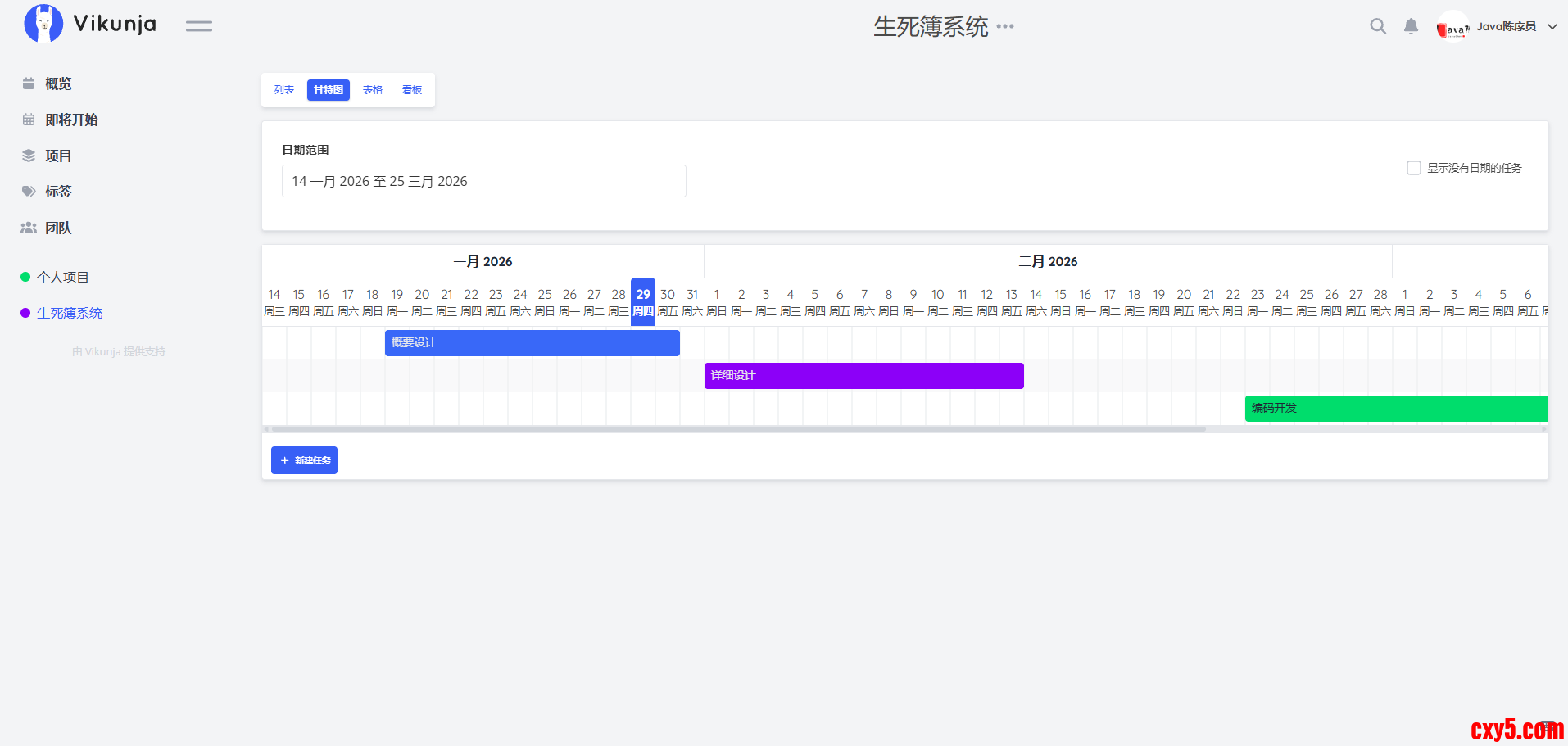Click the Gantt horizontal scrollbar

point(737,428)
